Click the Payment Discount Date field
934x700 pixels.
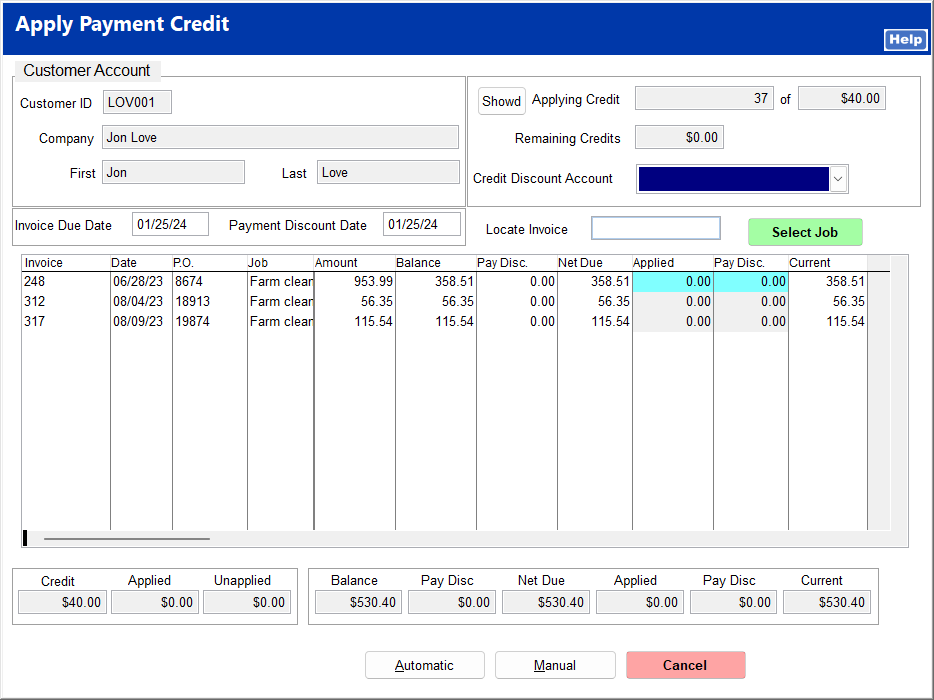point(421,224)
